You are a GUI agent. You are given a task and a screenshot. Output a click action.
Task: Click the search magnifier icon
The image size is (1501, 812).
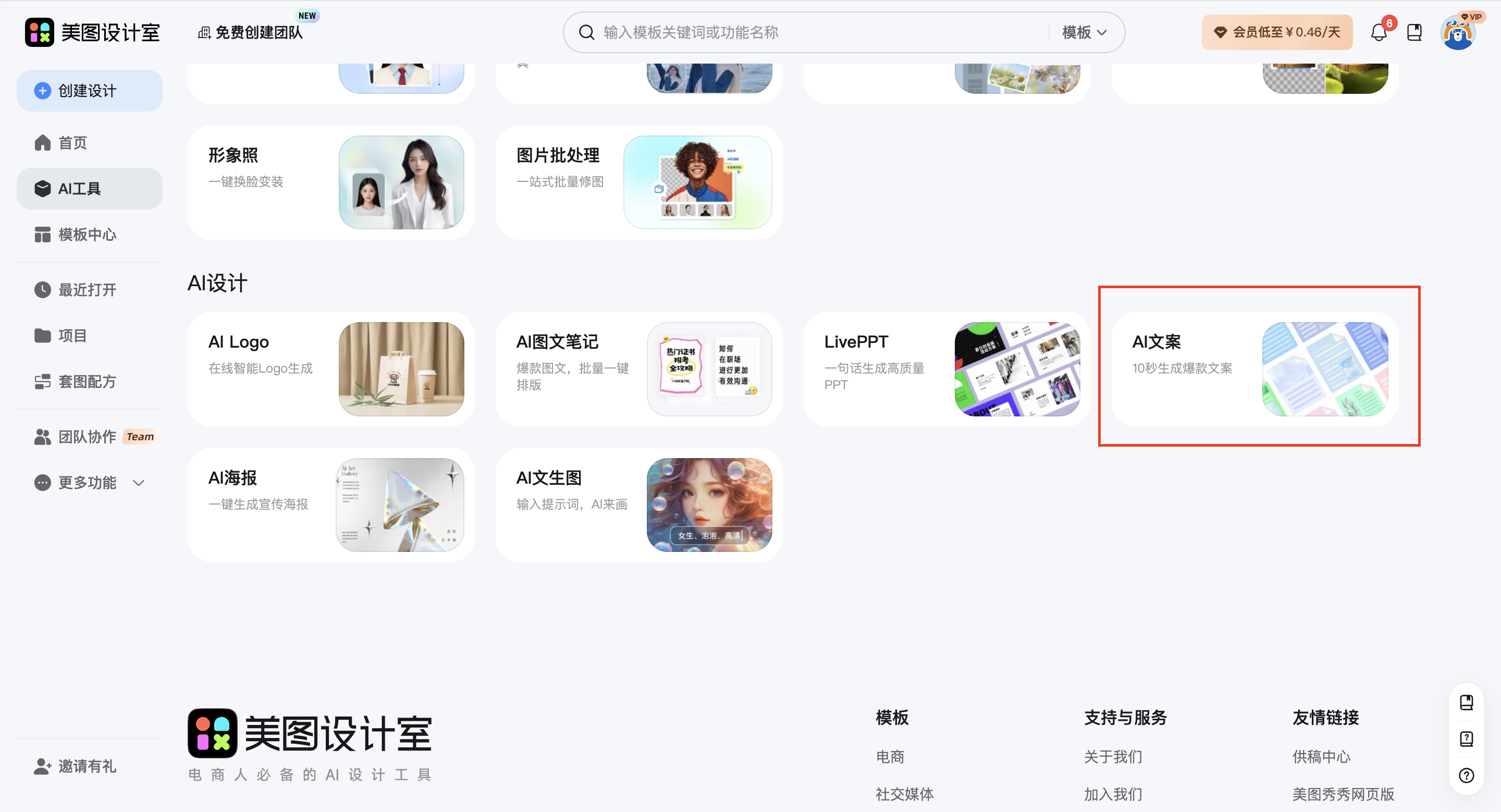586,32
